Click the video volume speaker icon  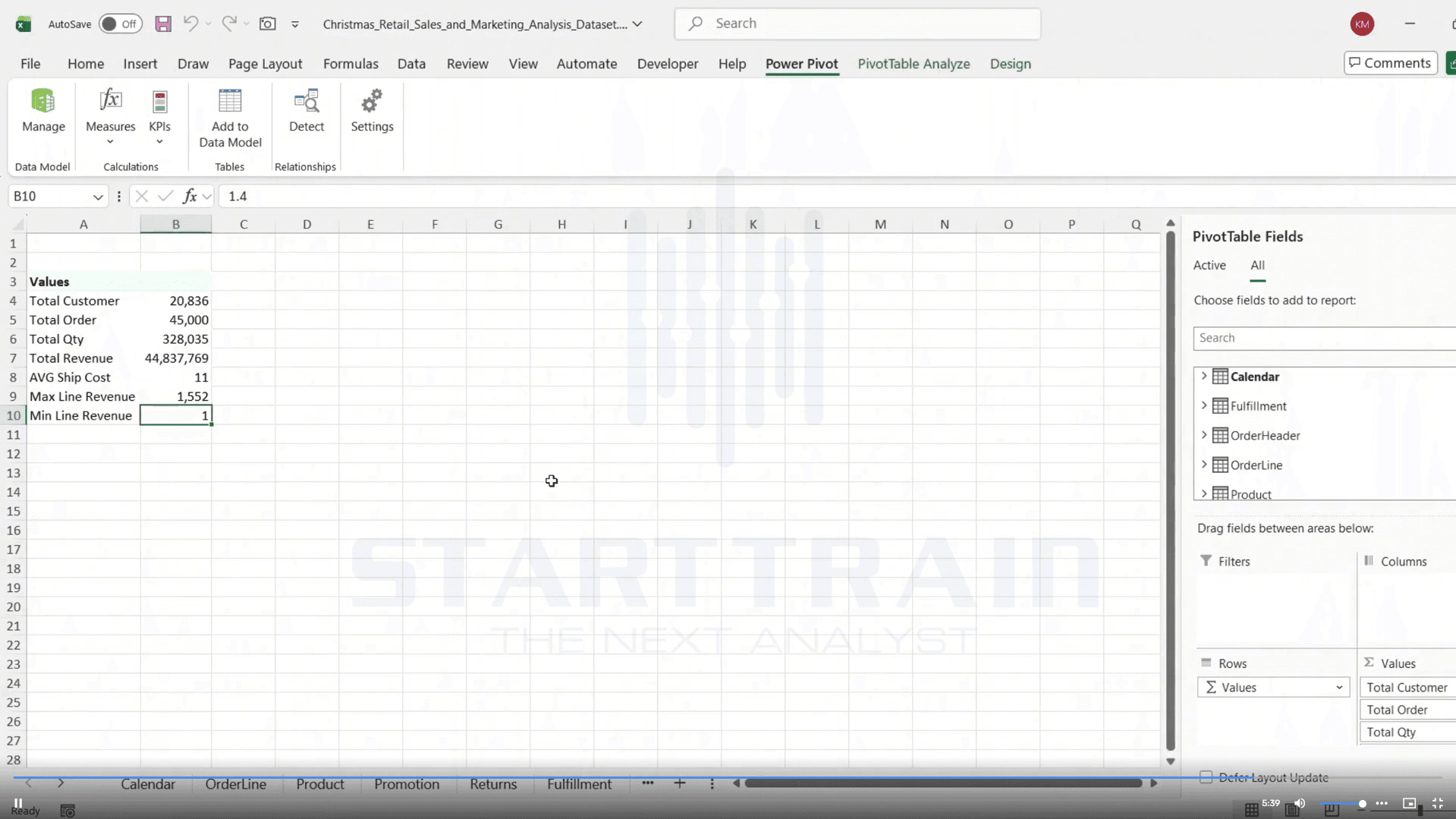1300,803
